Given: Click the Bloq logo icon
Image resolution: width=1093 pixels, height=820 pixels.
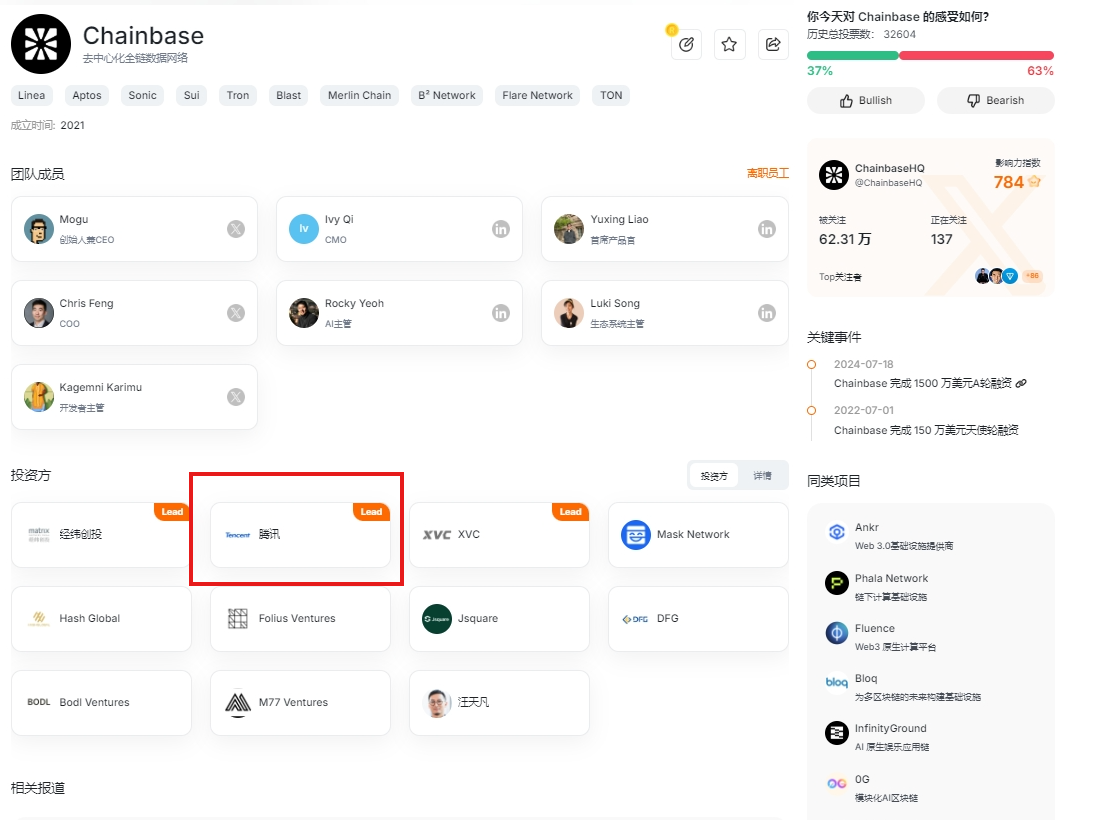Looking at the screenshot, I should click(836, 683).
